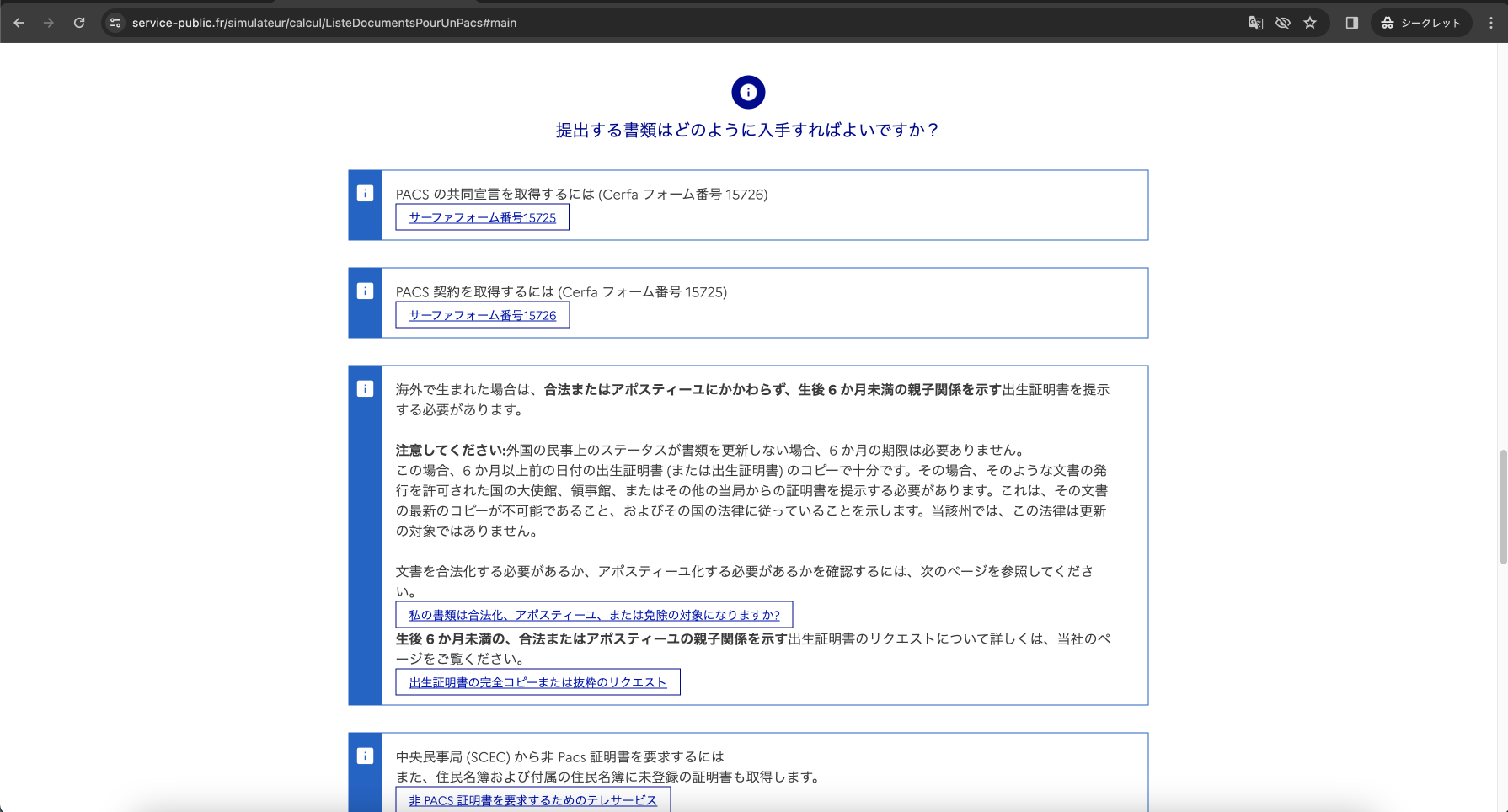The width and height of the screenshot is (1508, 812).
Task: Click text PACS 契約を取得するには
Action: coord(475,292)
